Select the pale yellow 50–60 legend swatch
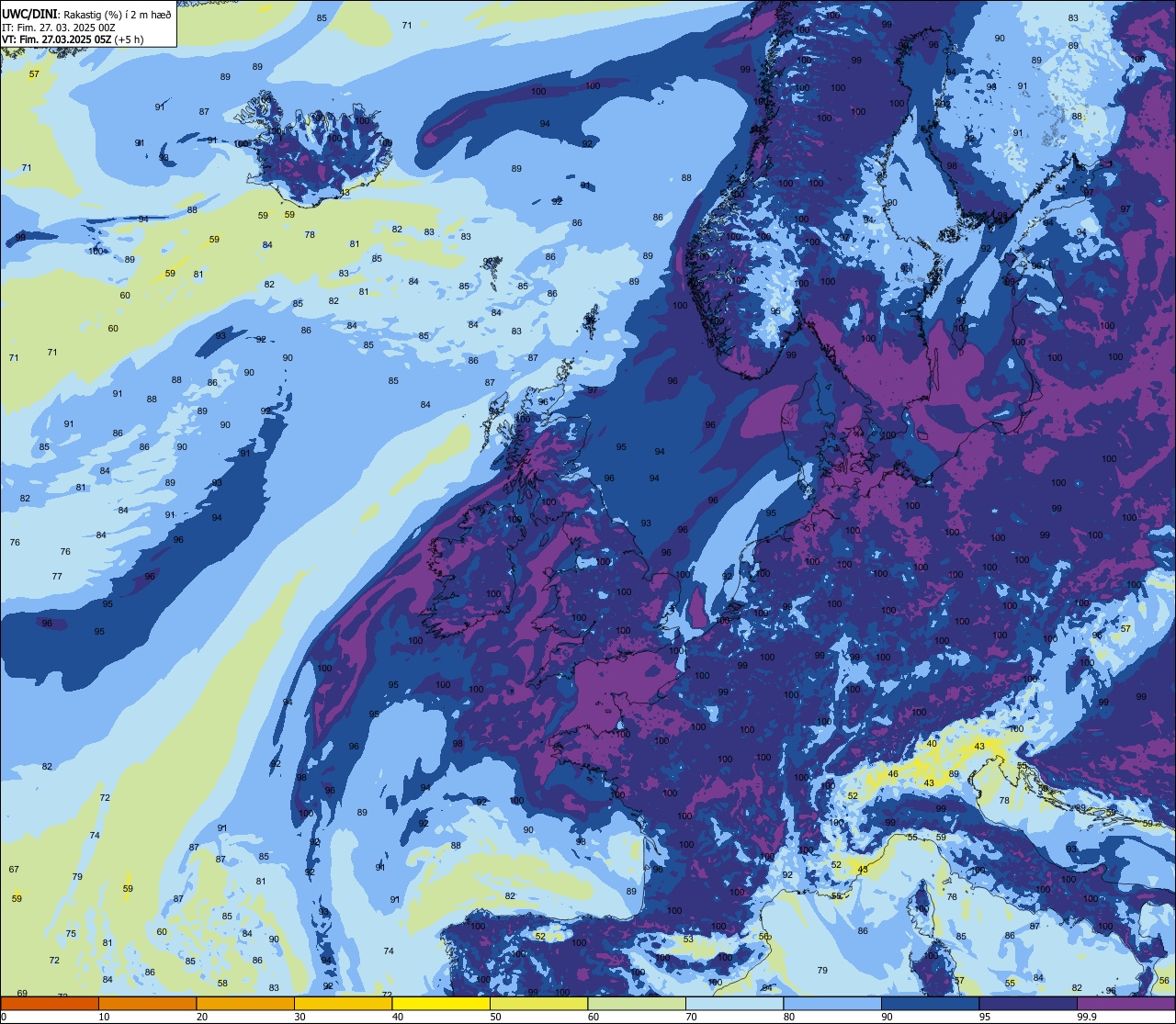The width and height of the screenshot is (1176, 1024). click(538, 1003)
